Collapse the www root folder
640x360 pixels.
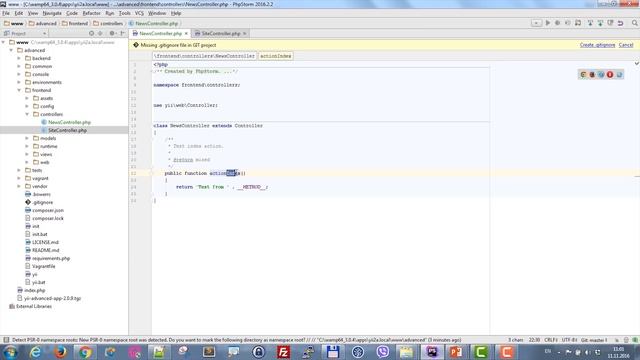point(4,42)
